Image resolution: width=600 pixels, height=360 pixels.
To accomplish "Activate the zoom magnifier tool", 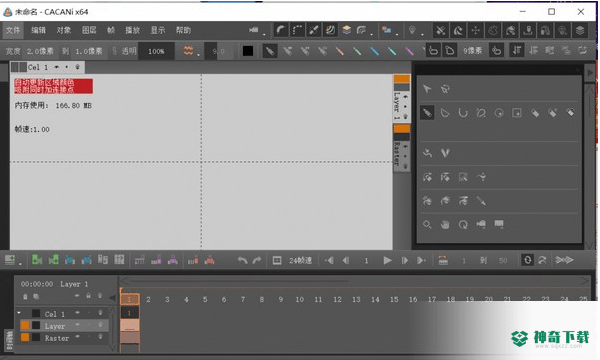I will pyautogui.click(x=427, y=225).
